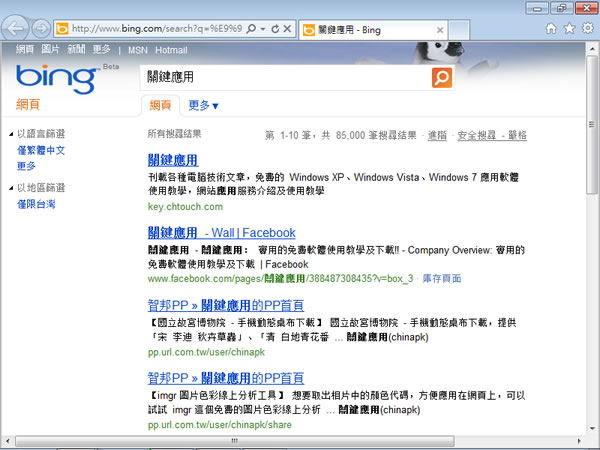Open Favorites star icon
The width and height of the screenshot is (600, 450).
tap(569, 28)
